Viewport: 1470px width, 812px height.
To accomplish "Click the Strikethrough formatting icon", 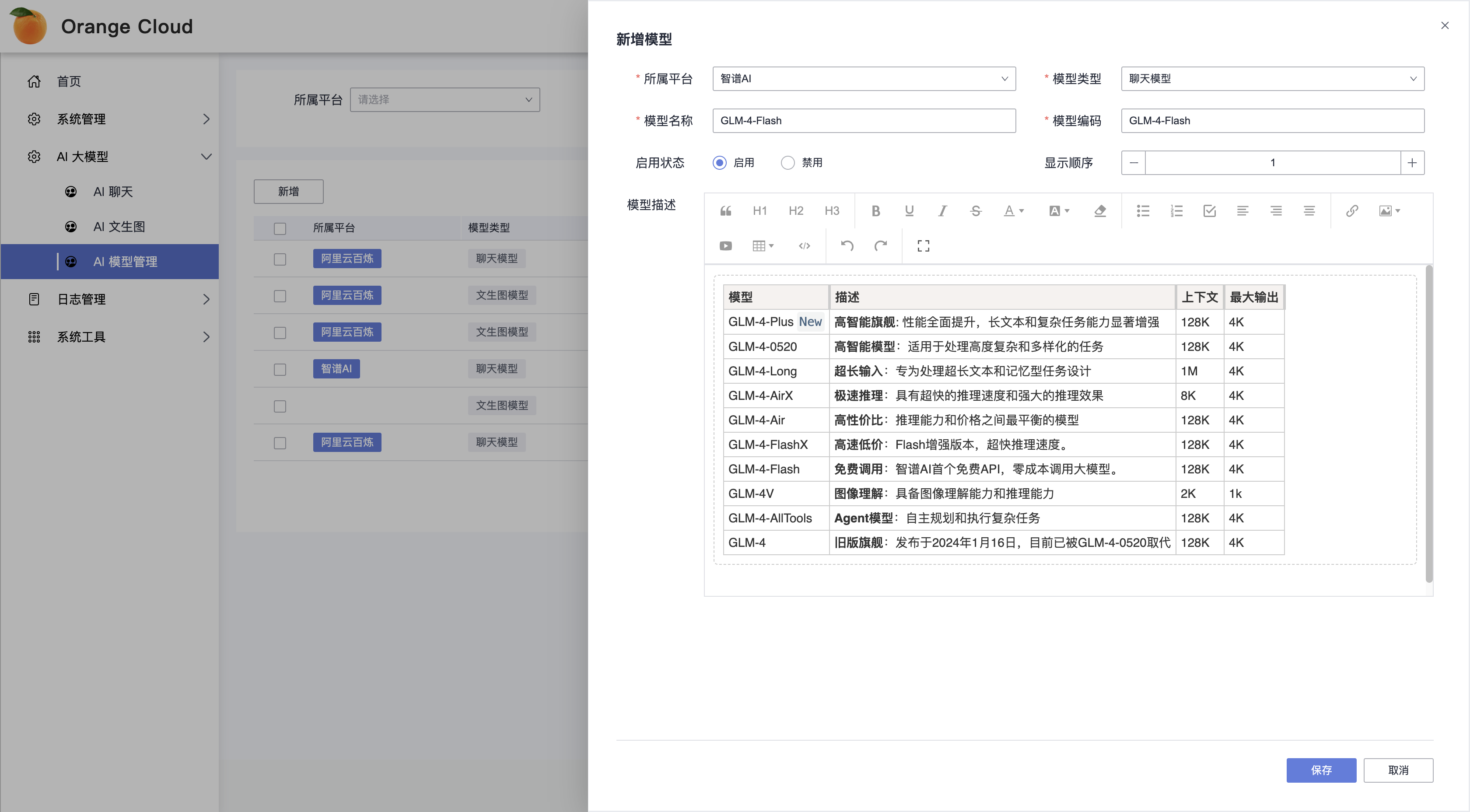I will tap(975, 210).
